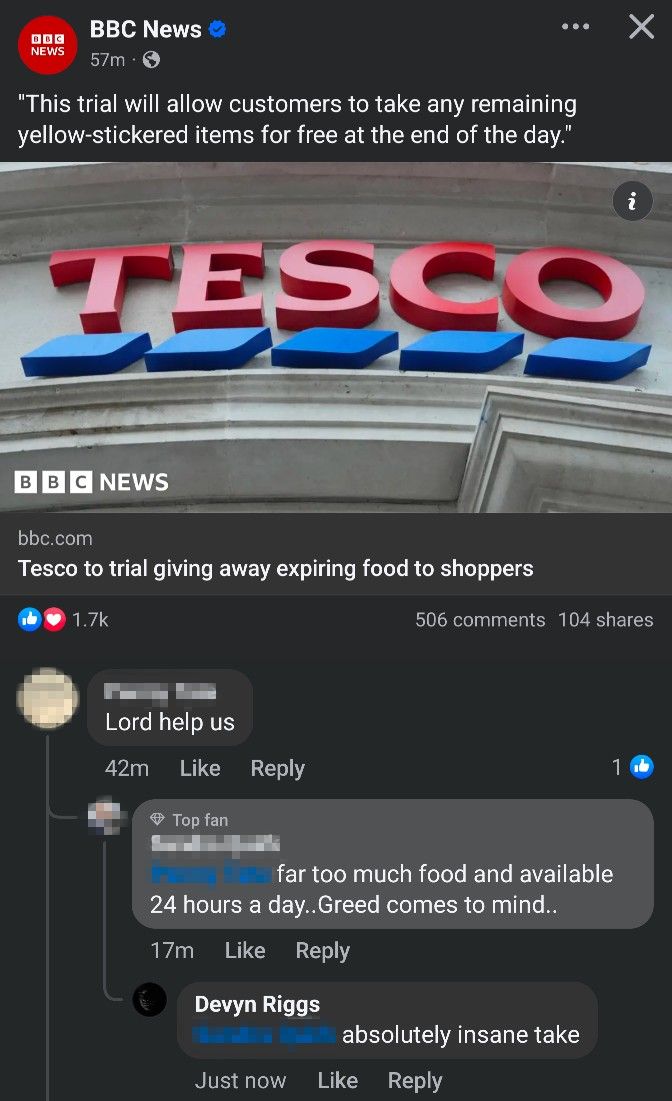This screenshot has height=1101, width=672.
Task: View the 104 shares list
Action: tap(605, 619)
